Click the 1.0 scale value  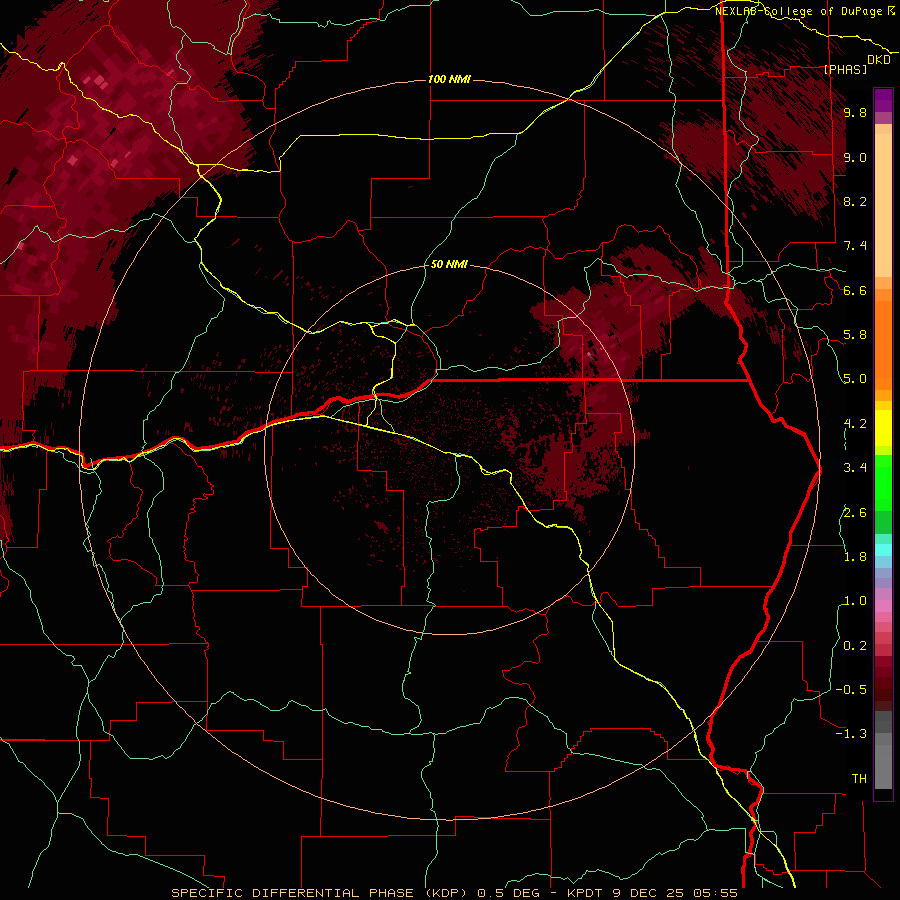[855, 601]
